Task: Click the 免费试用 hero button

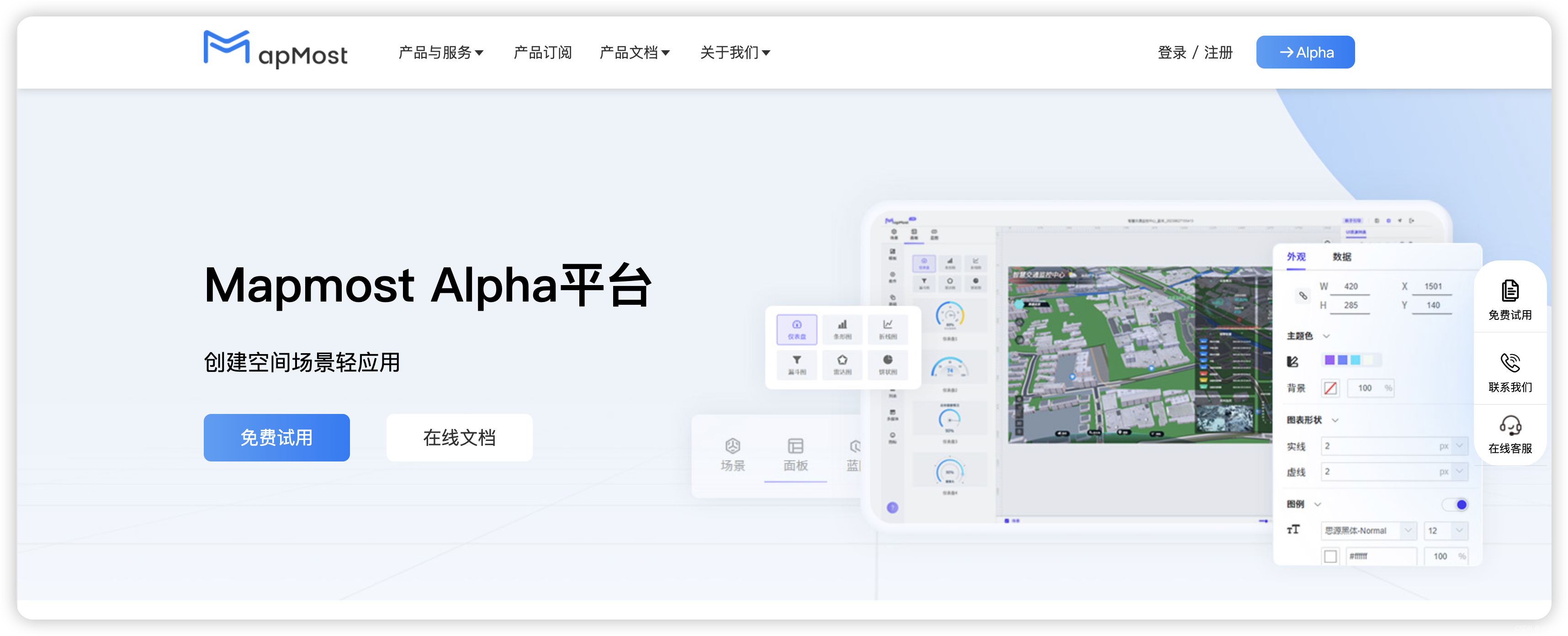Action: pos(276,438)
